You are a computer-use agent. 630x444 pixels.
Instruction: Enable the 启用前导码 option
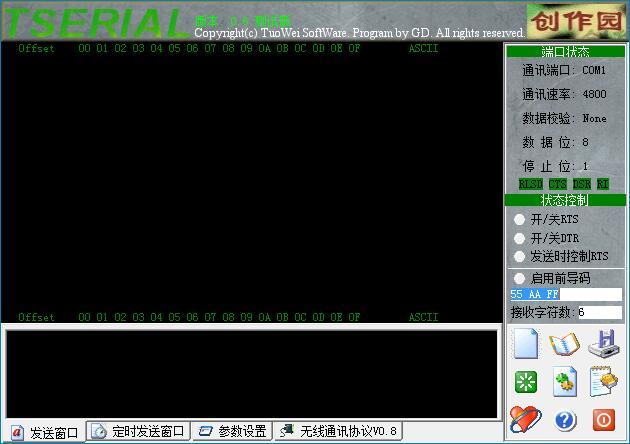point(519,278)
